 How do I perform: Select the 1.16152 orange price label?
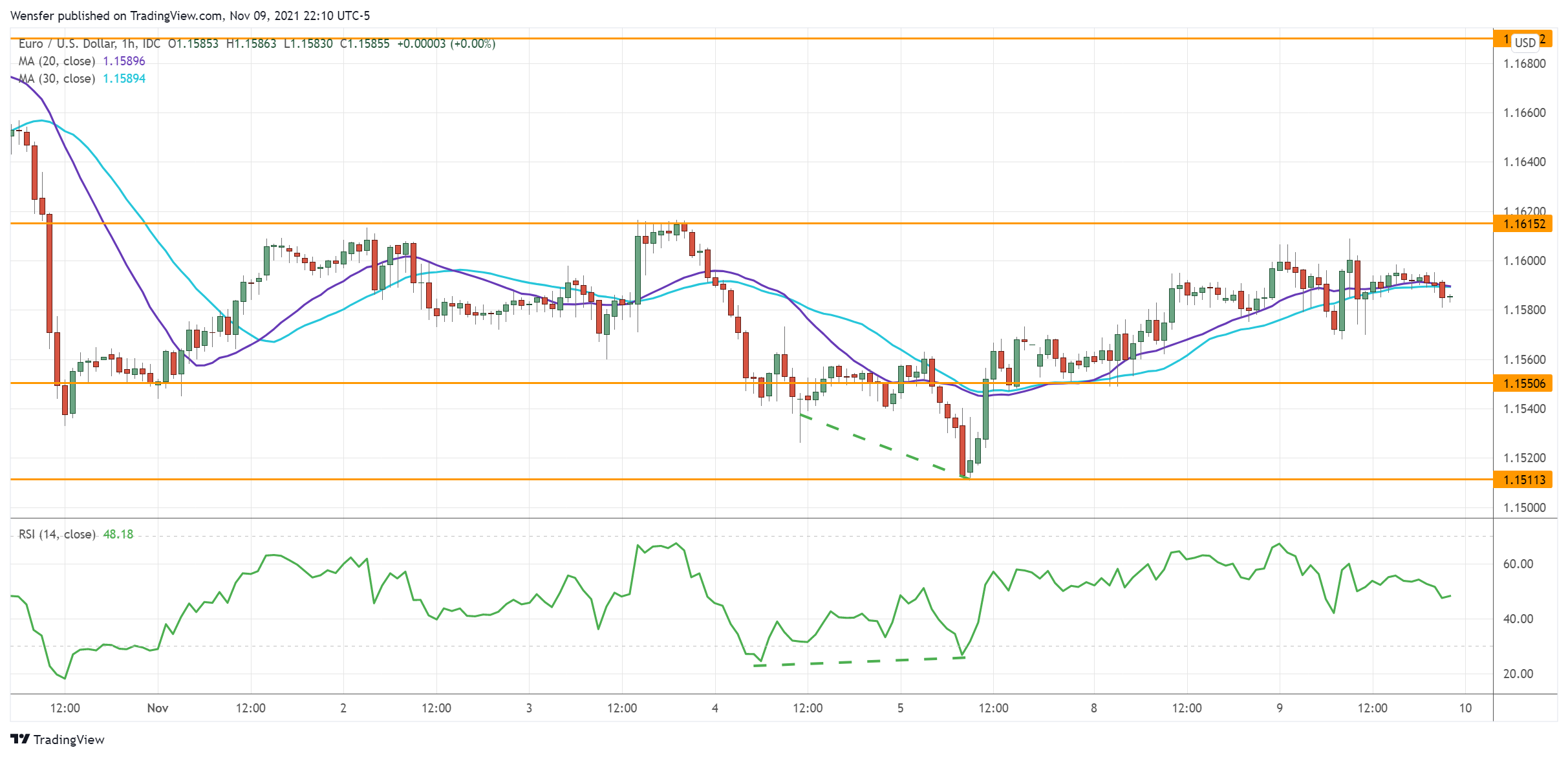coord(1523,224)
